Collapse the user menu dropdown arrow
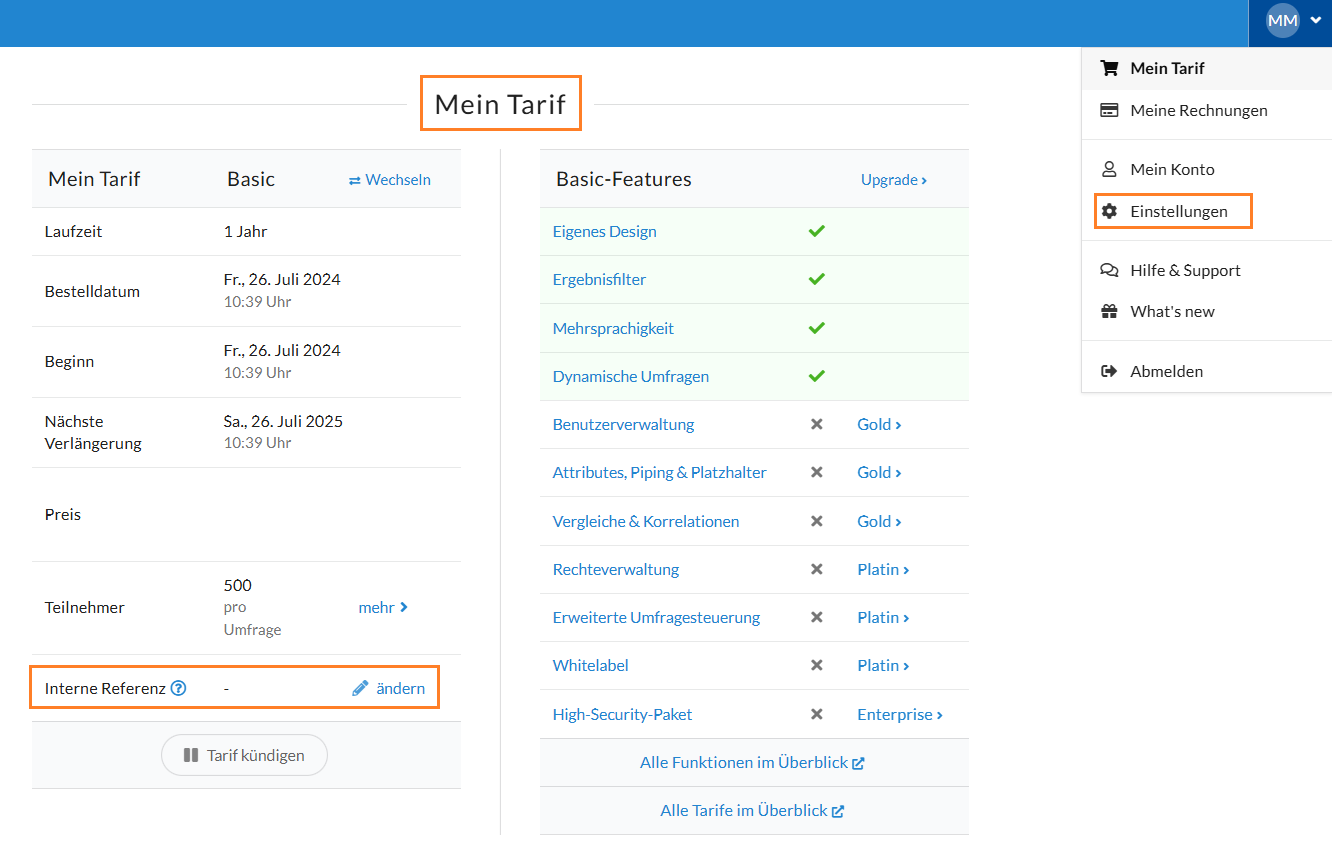 (x=1315, y=21)
